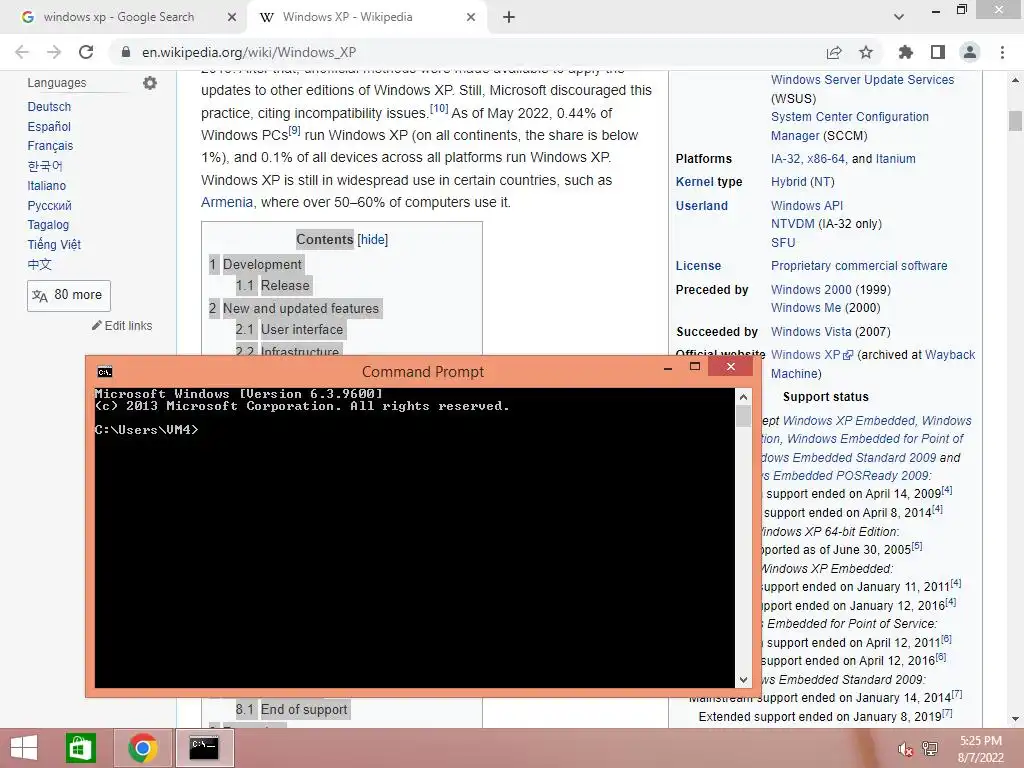The height and width of the screenshot is (768, 1024).
Task: Open the NTVDM link
Action: pos(792,224)
